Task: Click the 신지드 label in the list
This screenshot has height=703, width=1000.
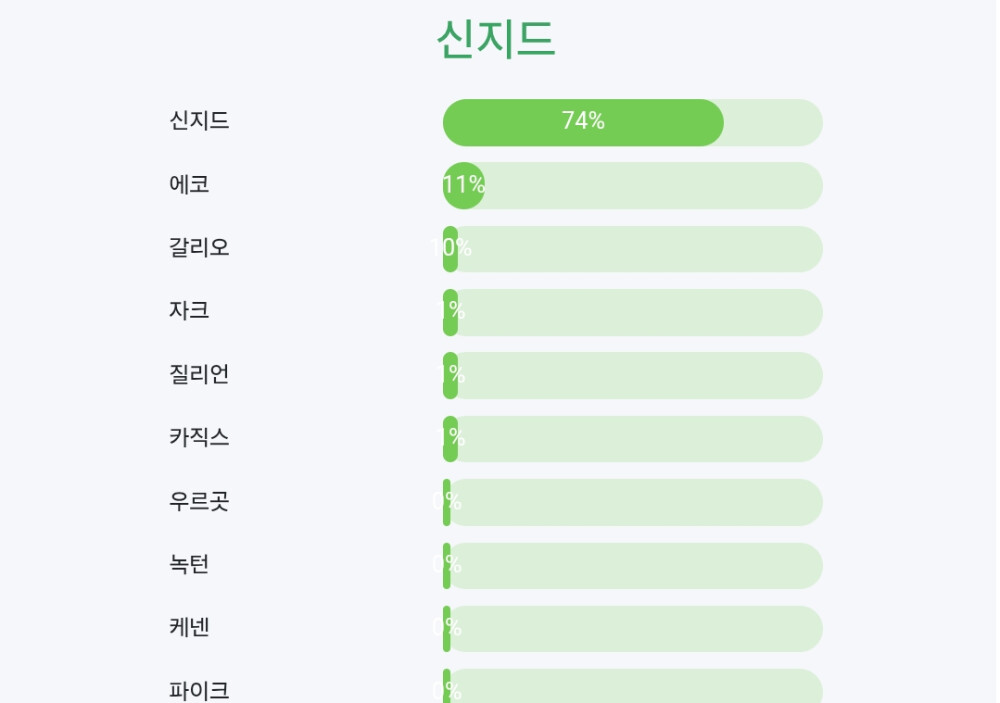Action: pyautogui.click(x=199, y=121)
